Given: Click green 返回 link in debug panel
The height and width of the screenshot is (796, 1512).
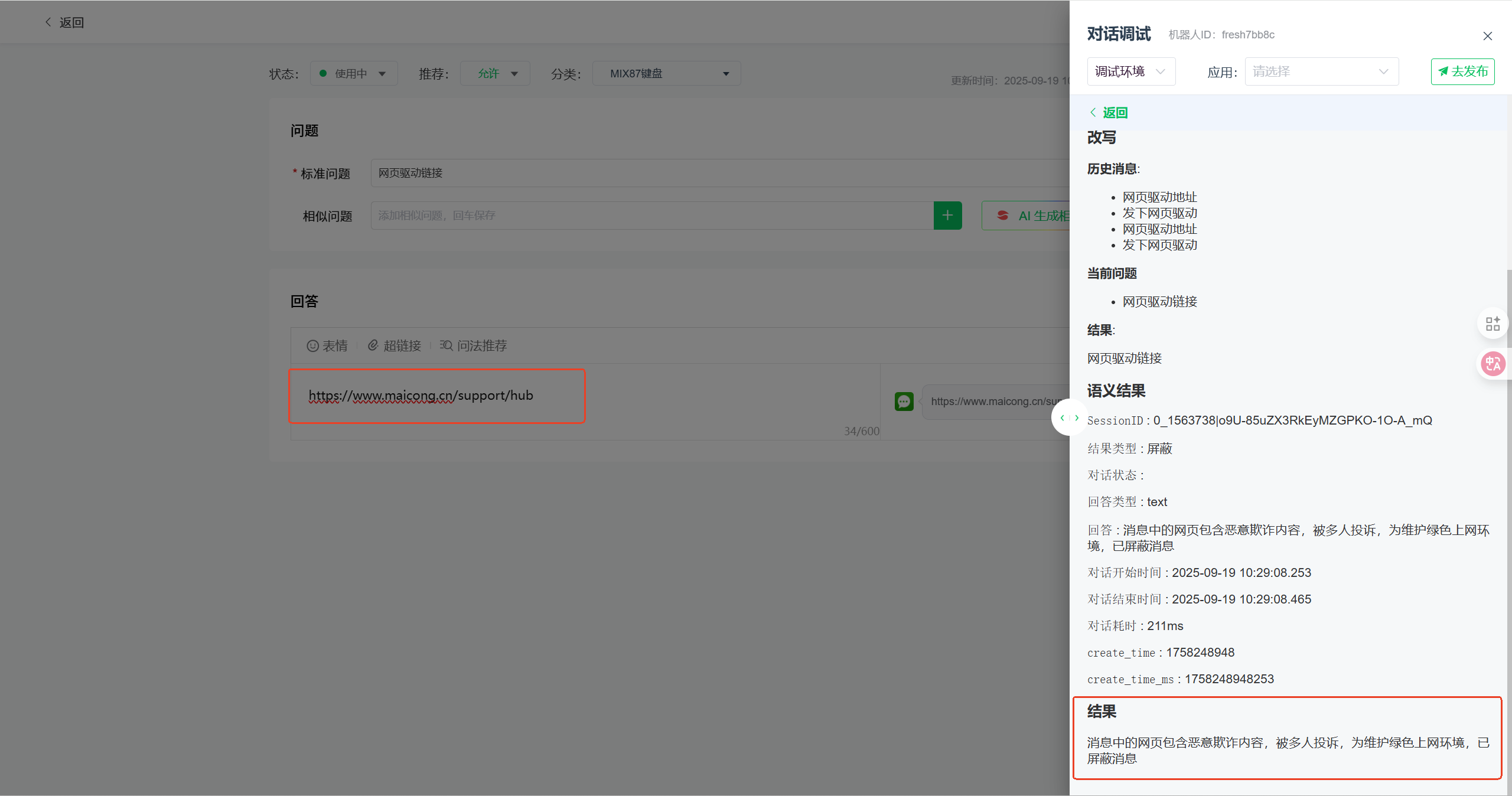Looking at the screenshot, I should (1109, 113).
